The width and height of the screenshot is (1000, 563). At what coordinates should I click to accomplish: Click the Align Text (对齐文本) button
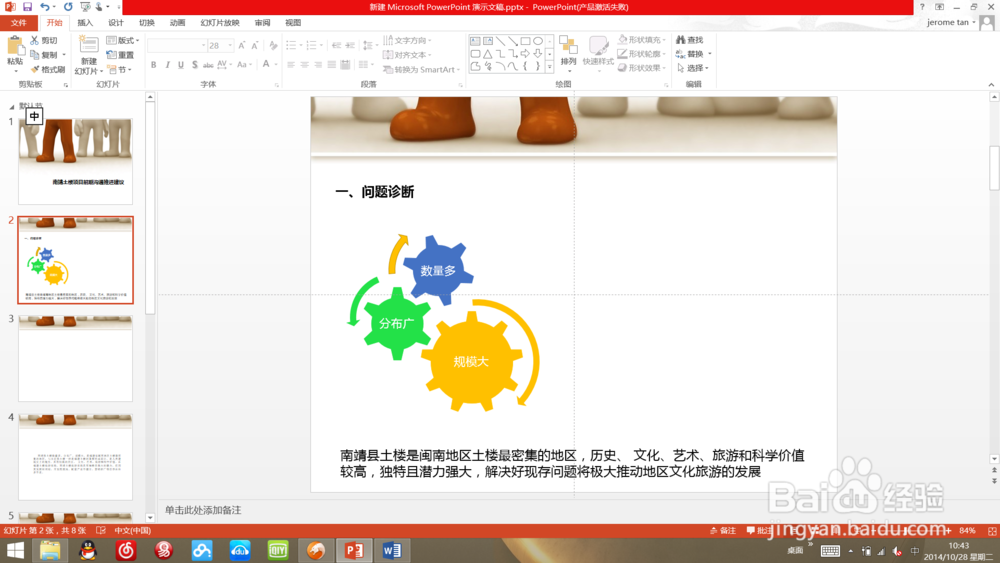406,55
